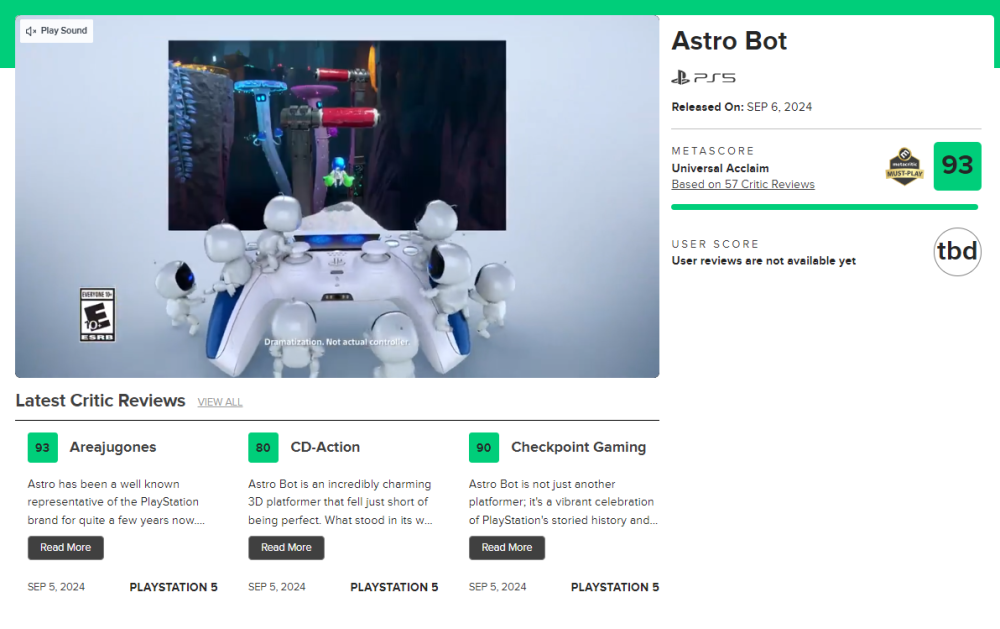Click the green 93 Metascore box

point(957,166)
